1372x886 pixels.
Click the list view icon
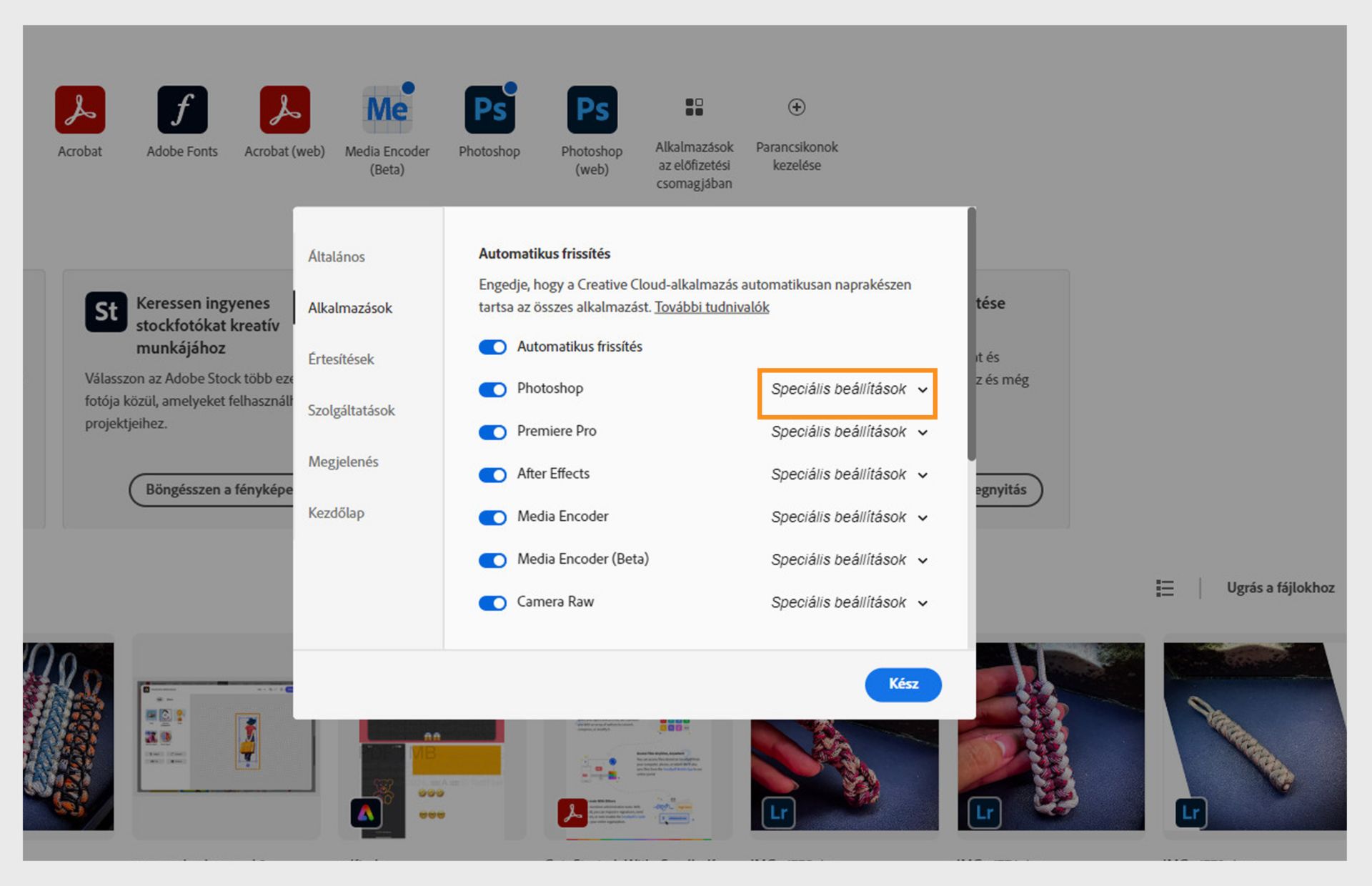(1165, 587)
